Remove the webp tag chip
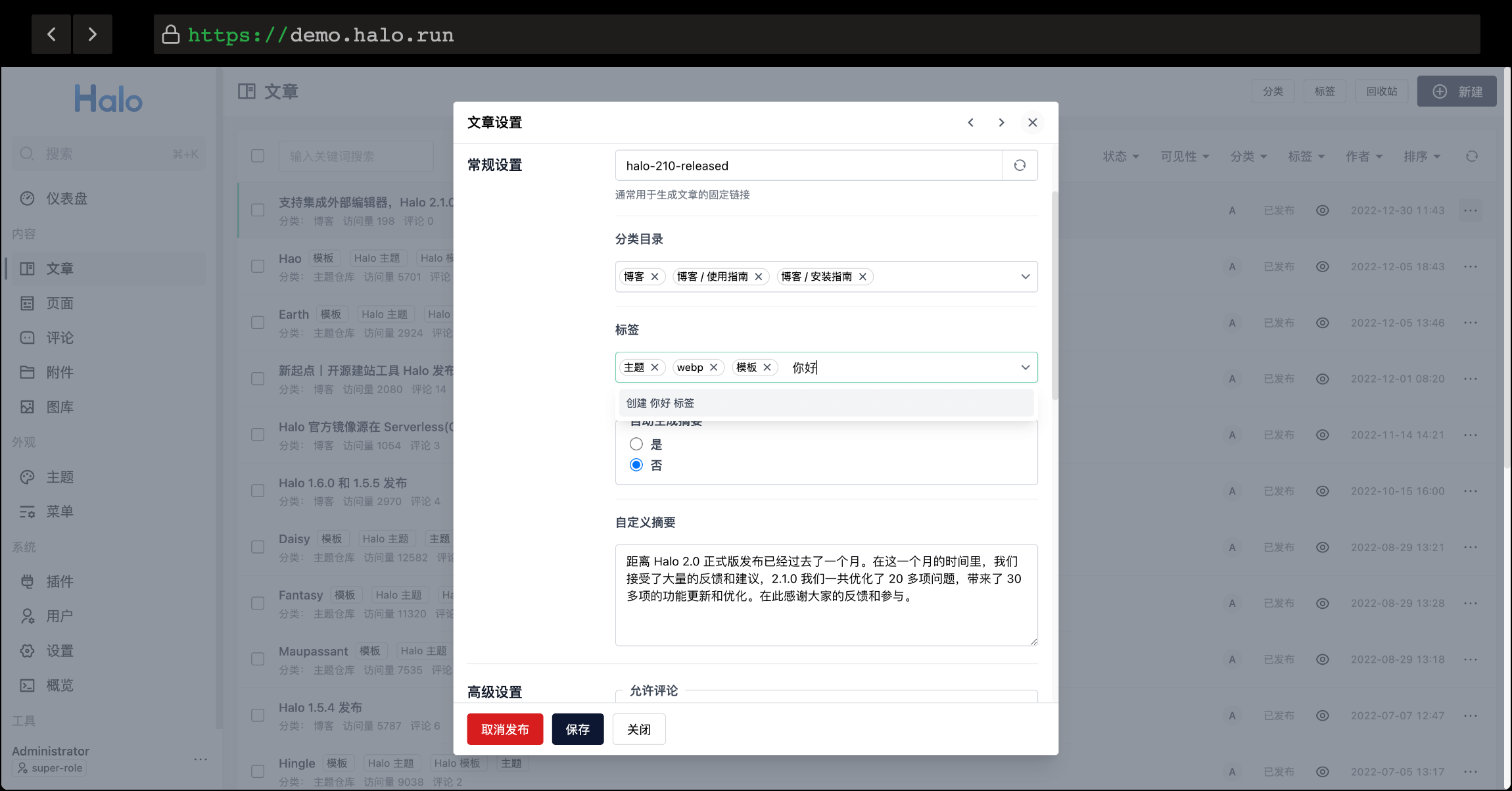Screen dimensions: 1512x791 coord(714,367)
